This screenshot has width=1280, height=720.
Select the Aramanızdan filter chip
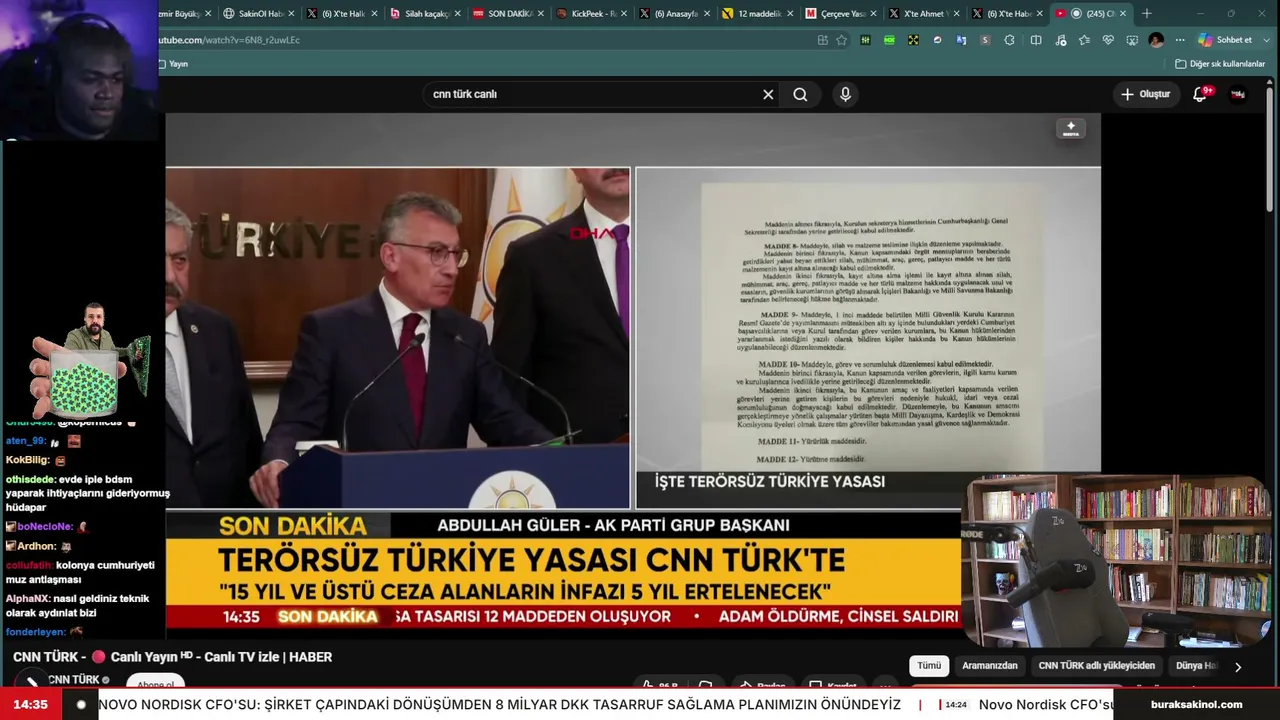coord(990,666)
